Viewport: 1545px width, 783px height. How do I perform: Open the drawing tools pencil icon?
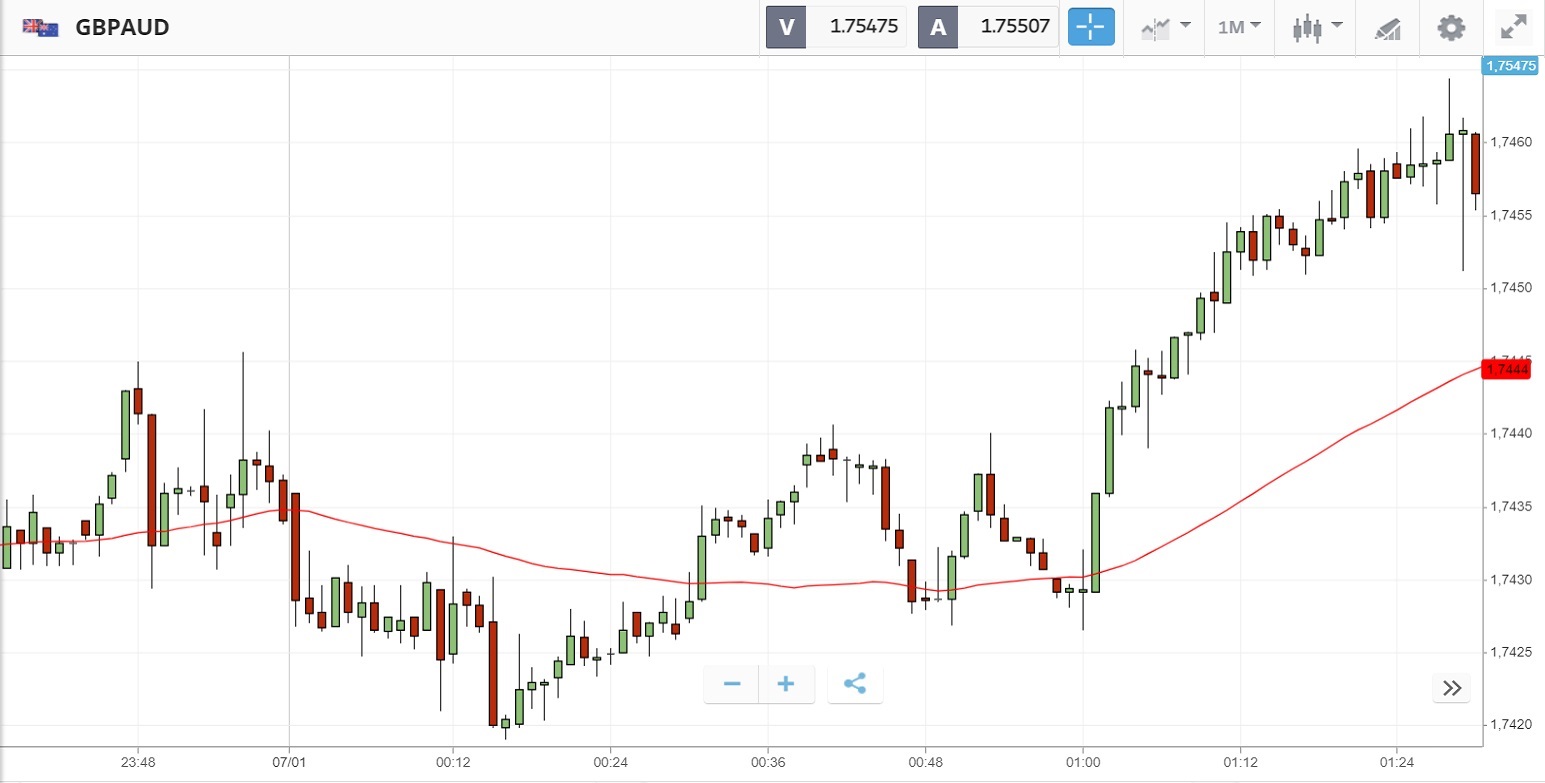1388,27
